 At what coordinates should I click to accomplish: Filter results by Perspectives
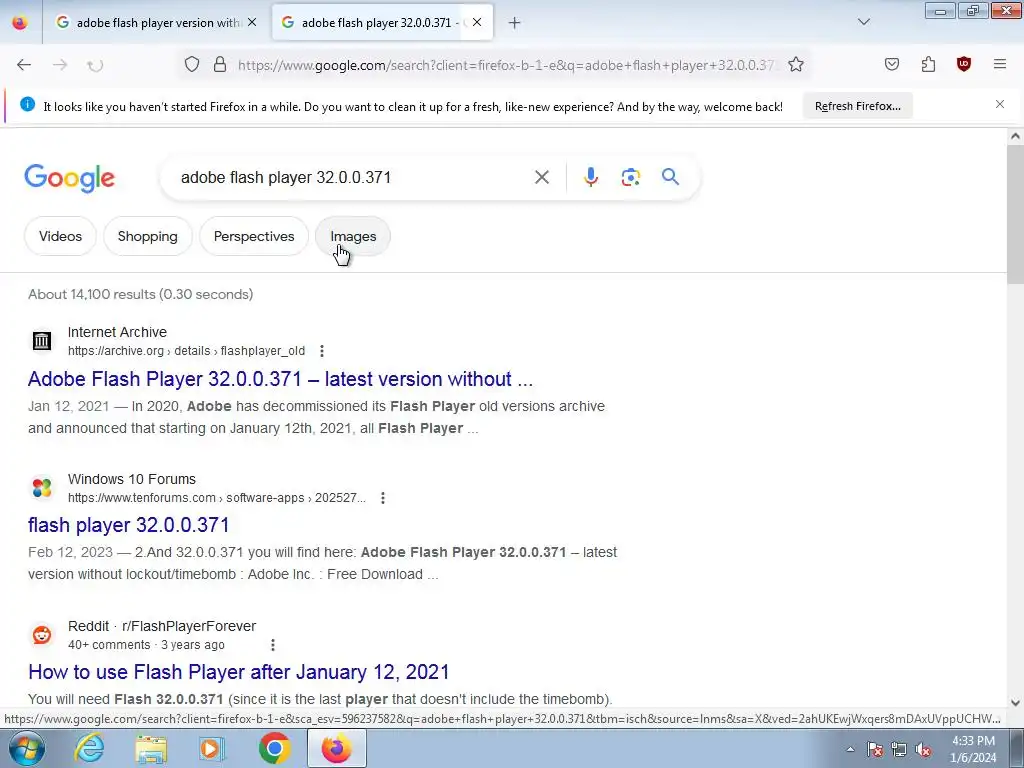click(254, 236)
